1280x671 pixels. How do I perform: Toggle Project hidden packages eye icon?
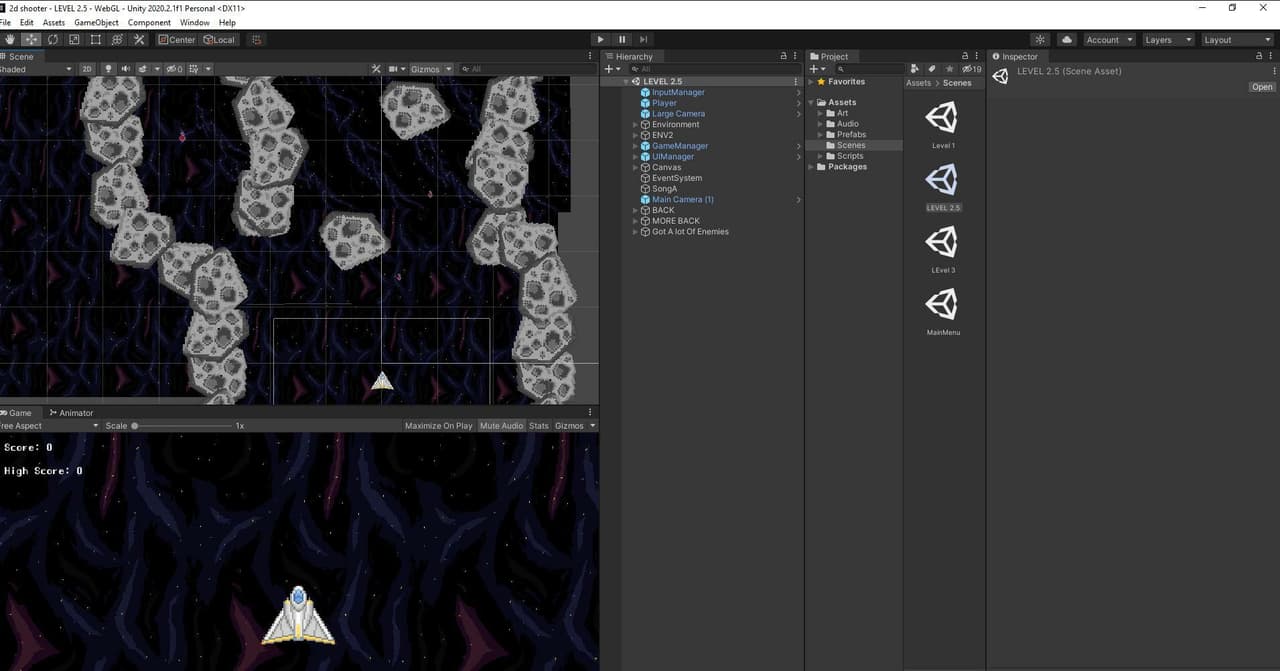(x=971, y=69)
